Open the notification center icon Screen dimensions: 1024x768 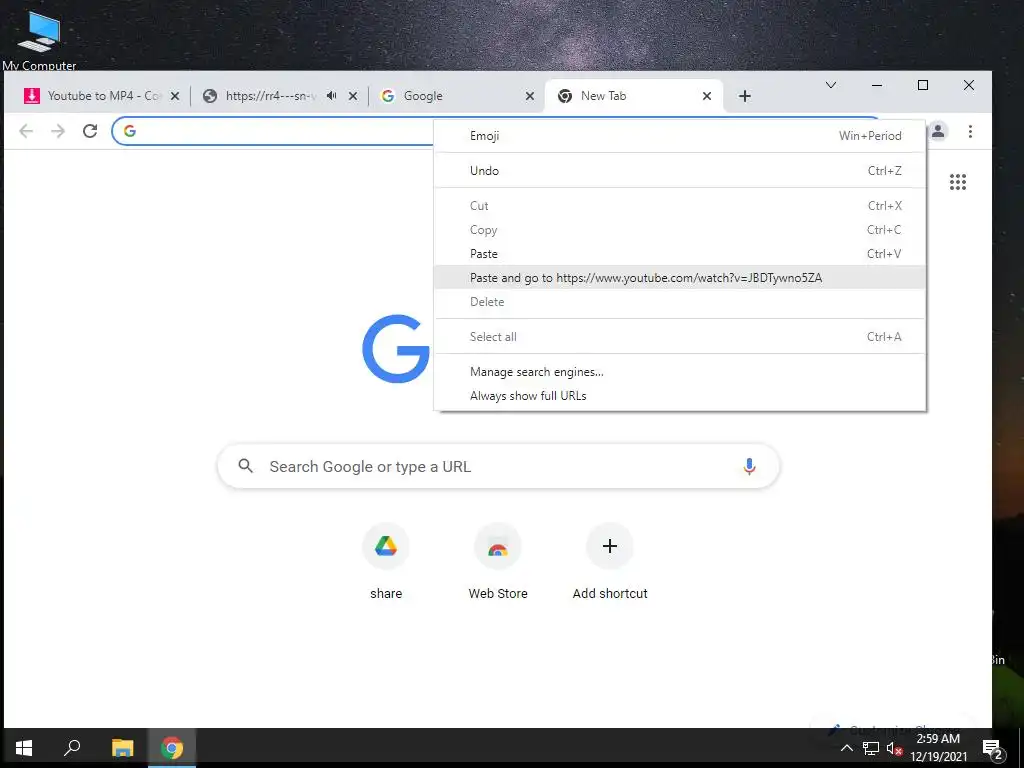pos(992,749)
